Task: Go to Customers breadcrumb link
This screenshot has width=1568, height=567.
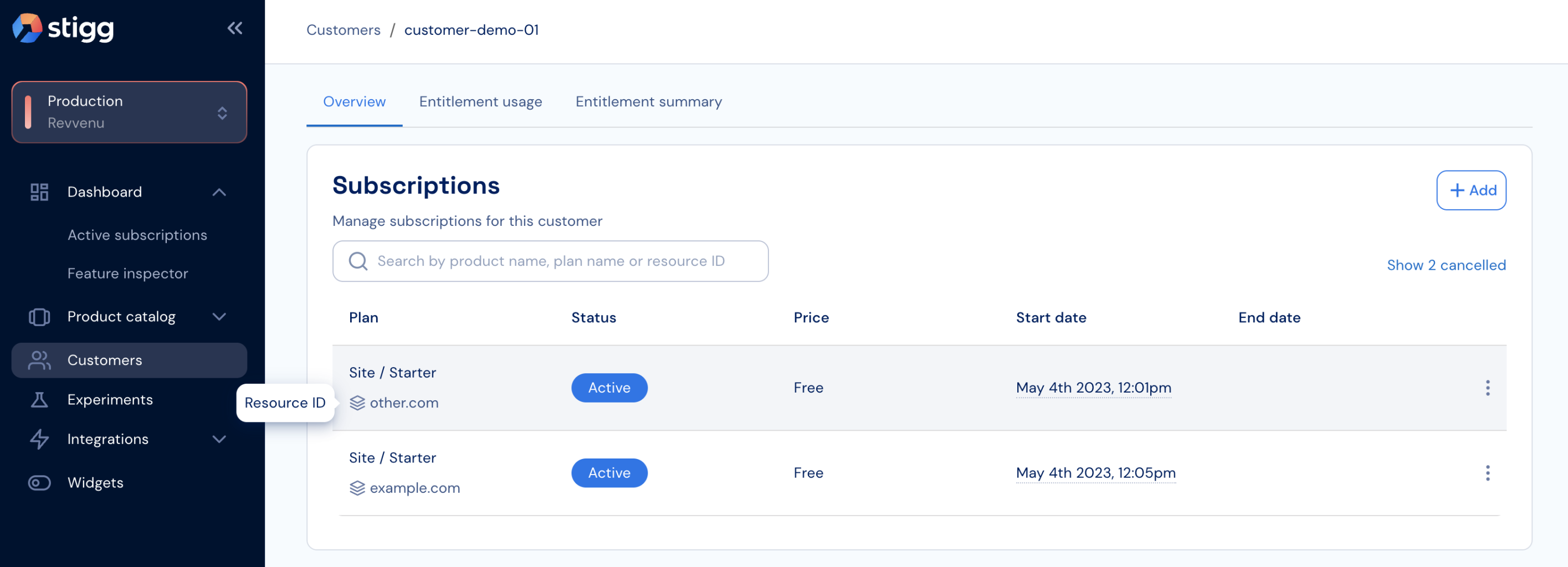Action: pos(344,30)
